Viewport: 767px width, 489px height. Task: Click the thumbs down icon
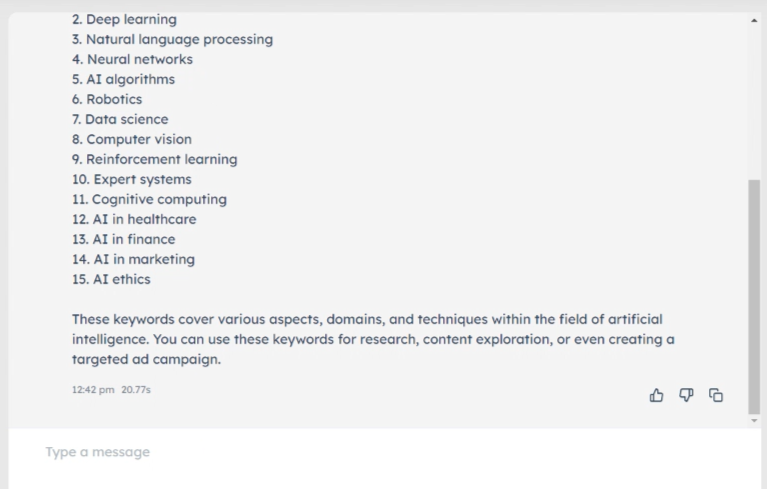pyautogui.click(x=686, y=395)
